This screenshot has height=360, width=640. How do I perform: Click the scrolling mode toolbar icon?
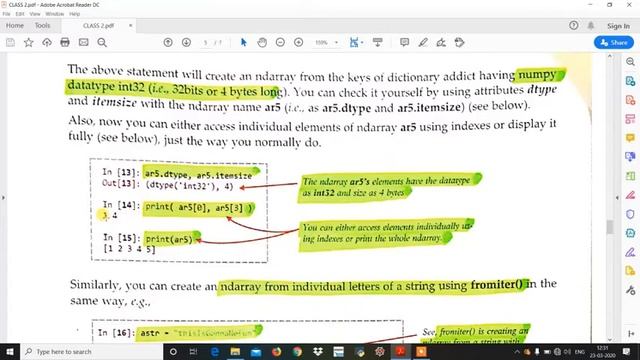click(x=378, y=42)
